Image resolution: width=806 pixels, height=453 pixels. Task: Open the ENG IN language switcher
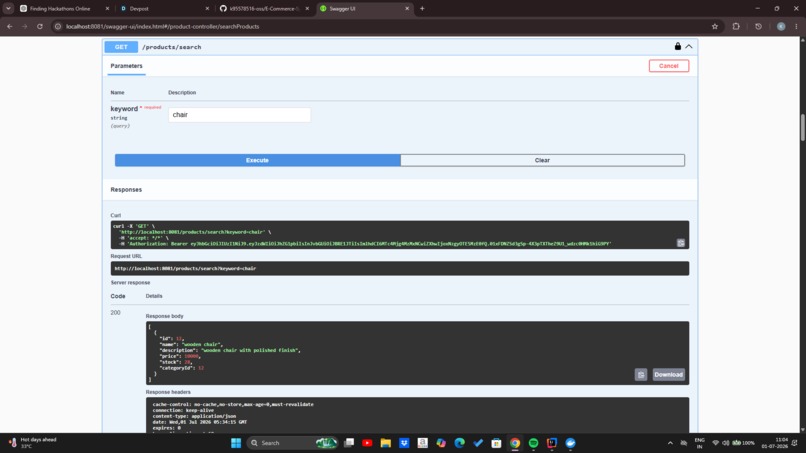tap(699, 443)
